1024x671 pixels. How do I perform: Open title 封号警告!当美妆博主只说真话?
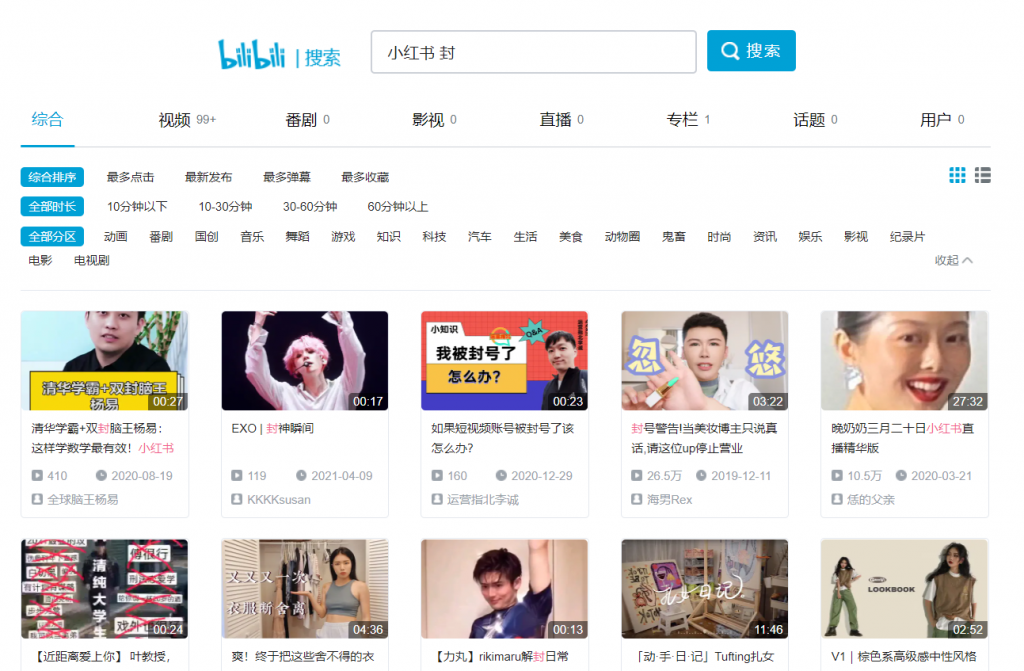tap(704, 438)
